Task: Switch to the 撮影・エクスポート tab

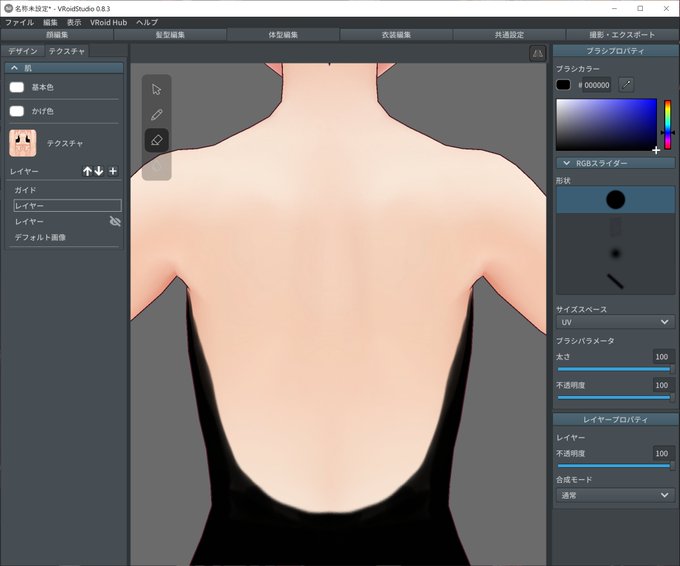Action: coord(622,35)
